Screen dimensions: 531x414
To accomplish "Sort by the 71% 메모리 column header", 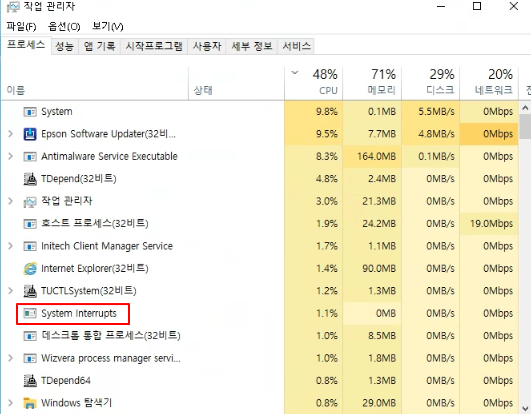I will point(372,84).
